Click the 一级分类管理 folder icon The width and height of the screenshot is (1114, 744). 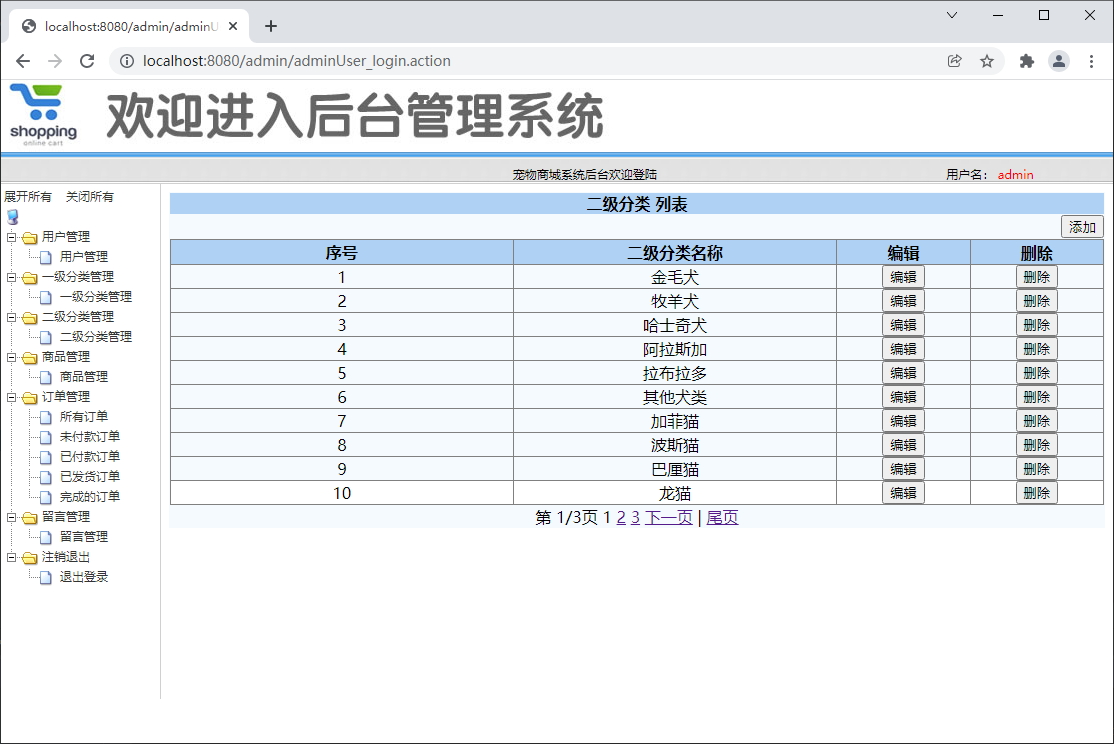click(x=29, y=277)
